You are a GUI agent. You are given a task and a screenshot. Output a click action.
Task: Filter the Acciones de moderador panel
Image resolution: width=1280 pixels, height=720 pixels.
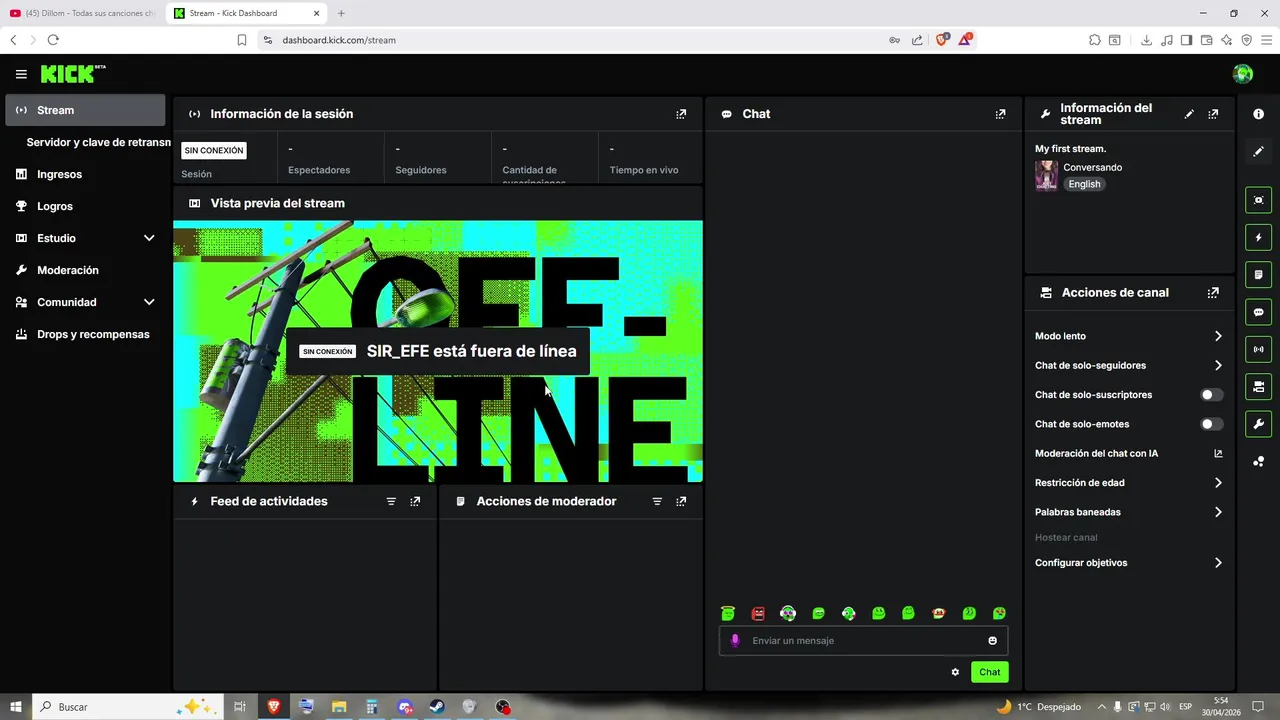tap(657, 501)
